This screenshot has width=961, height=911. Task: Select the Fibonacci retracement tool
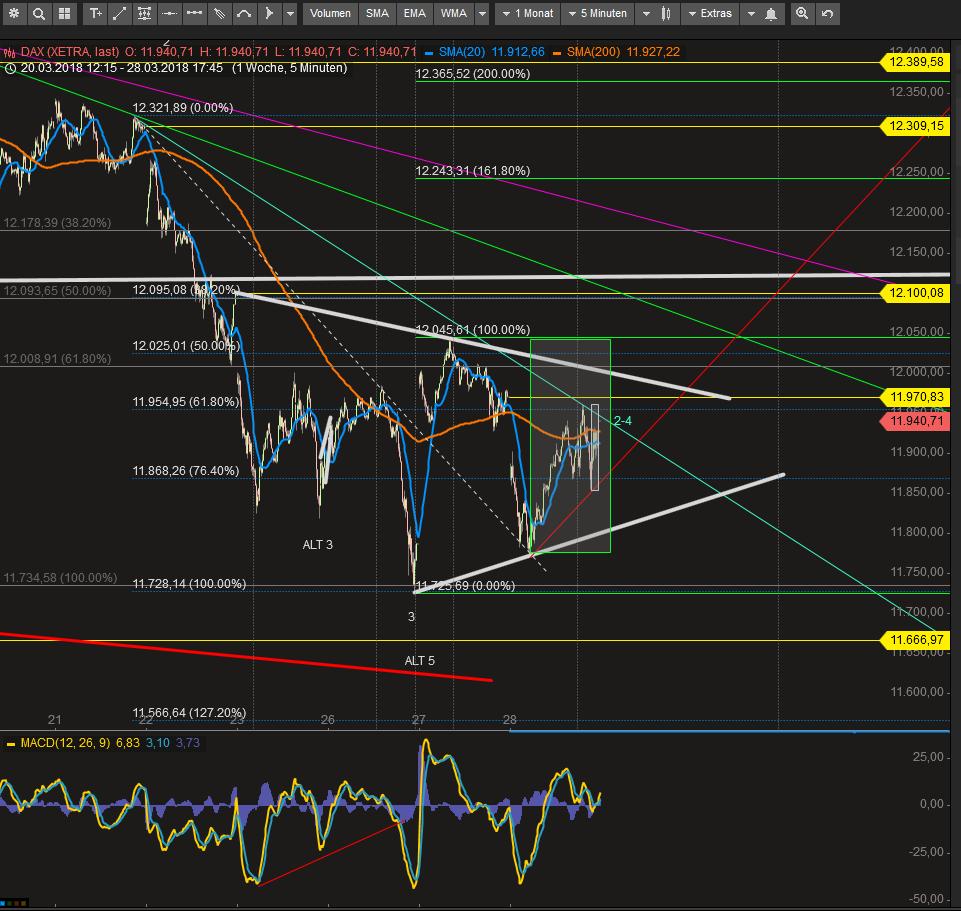pyautogui.click(x=145, y=13)
